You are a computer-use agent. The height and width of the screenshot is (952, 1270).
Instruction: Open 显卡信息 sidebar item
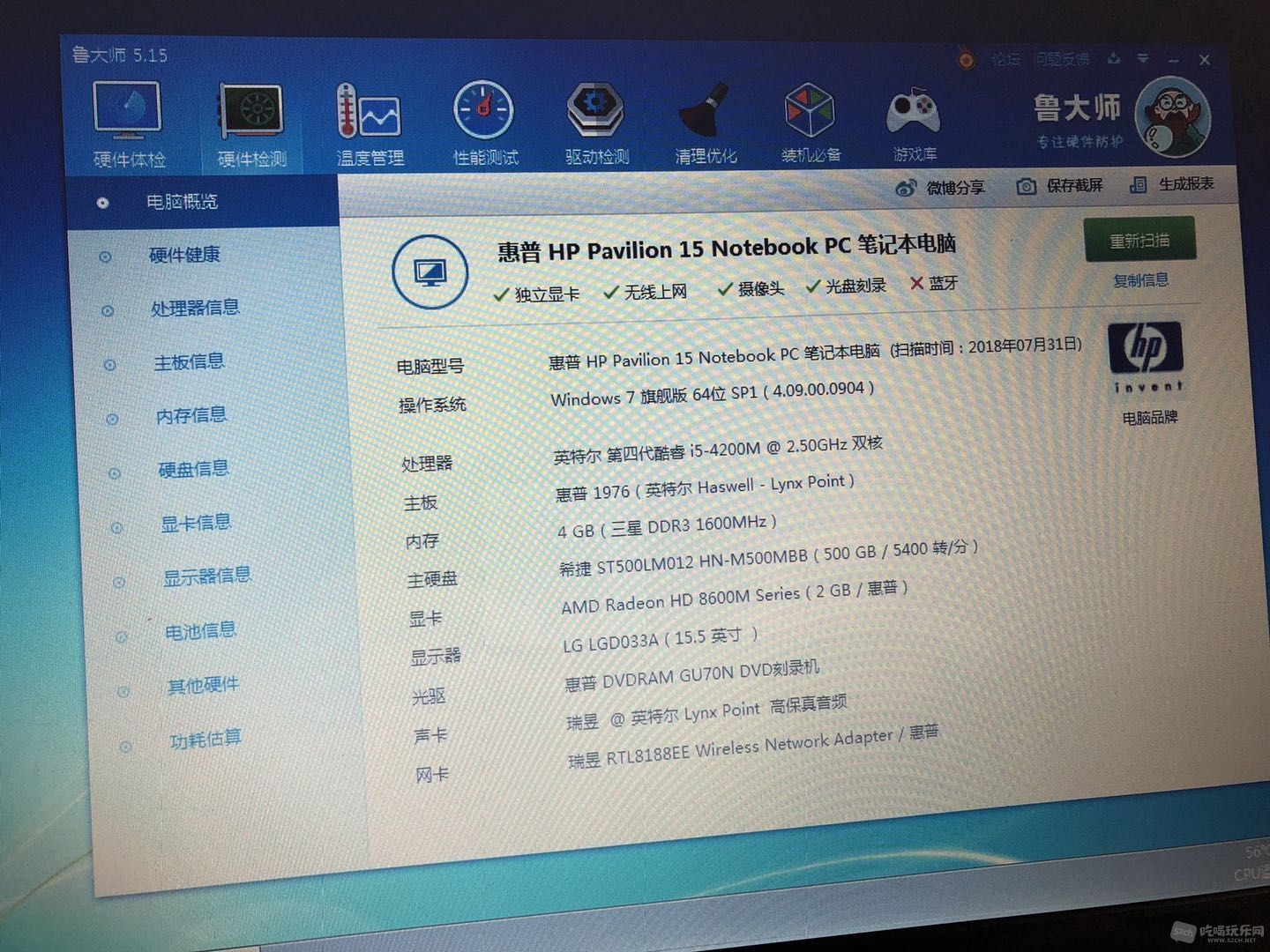point(195,523)
